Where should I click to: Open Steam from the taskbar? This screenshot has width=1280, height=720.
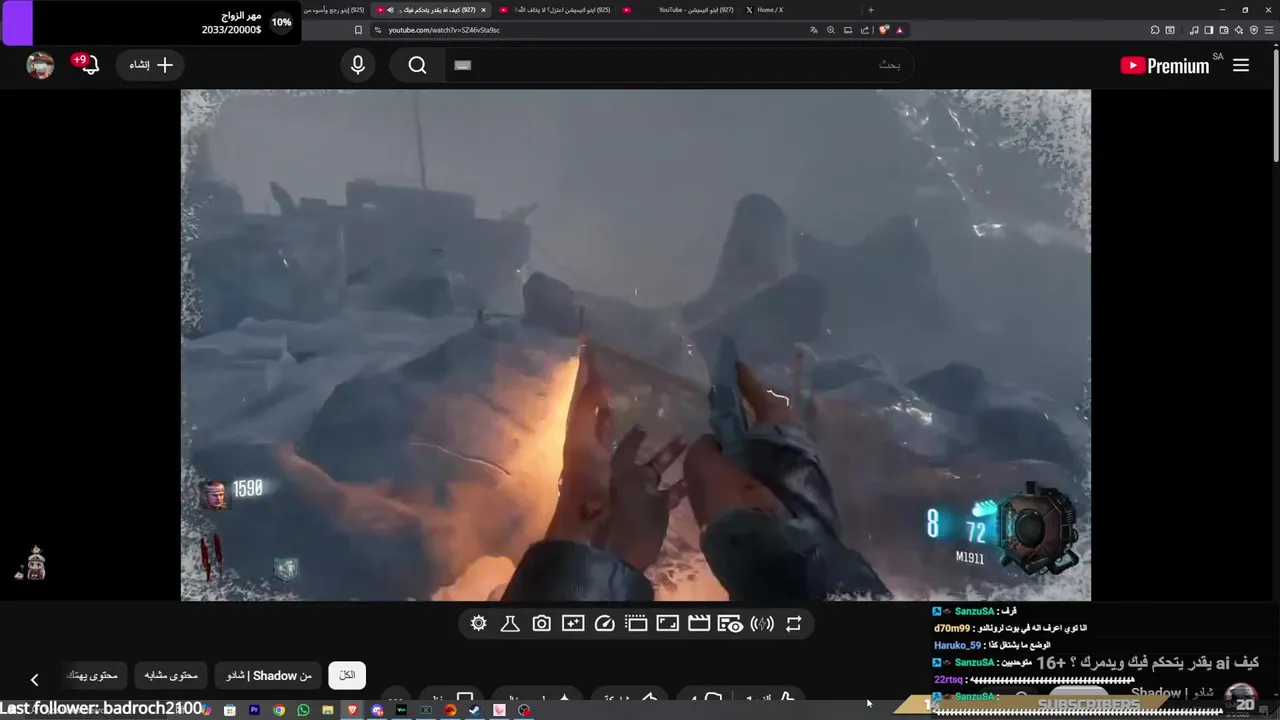coord(474,710)
